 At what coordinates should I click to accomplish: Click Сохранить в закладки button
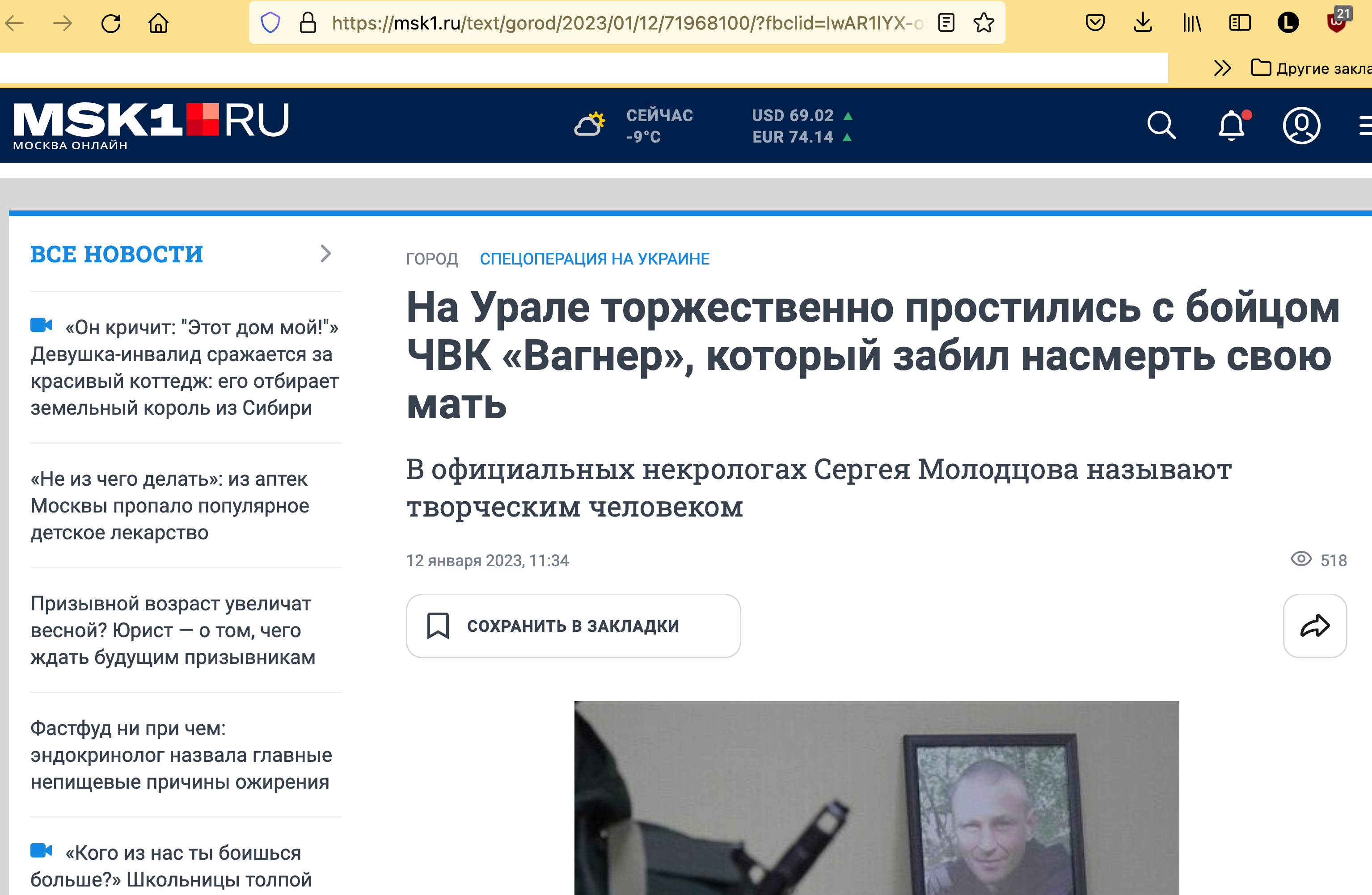tap(573, 626)
